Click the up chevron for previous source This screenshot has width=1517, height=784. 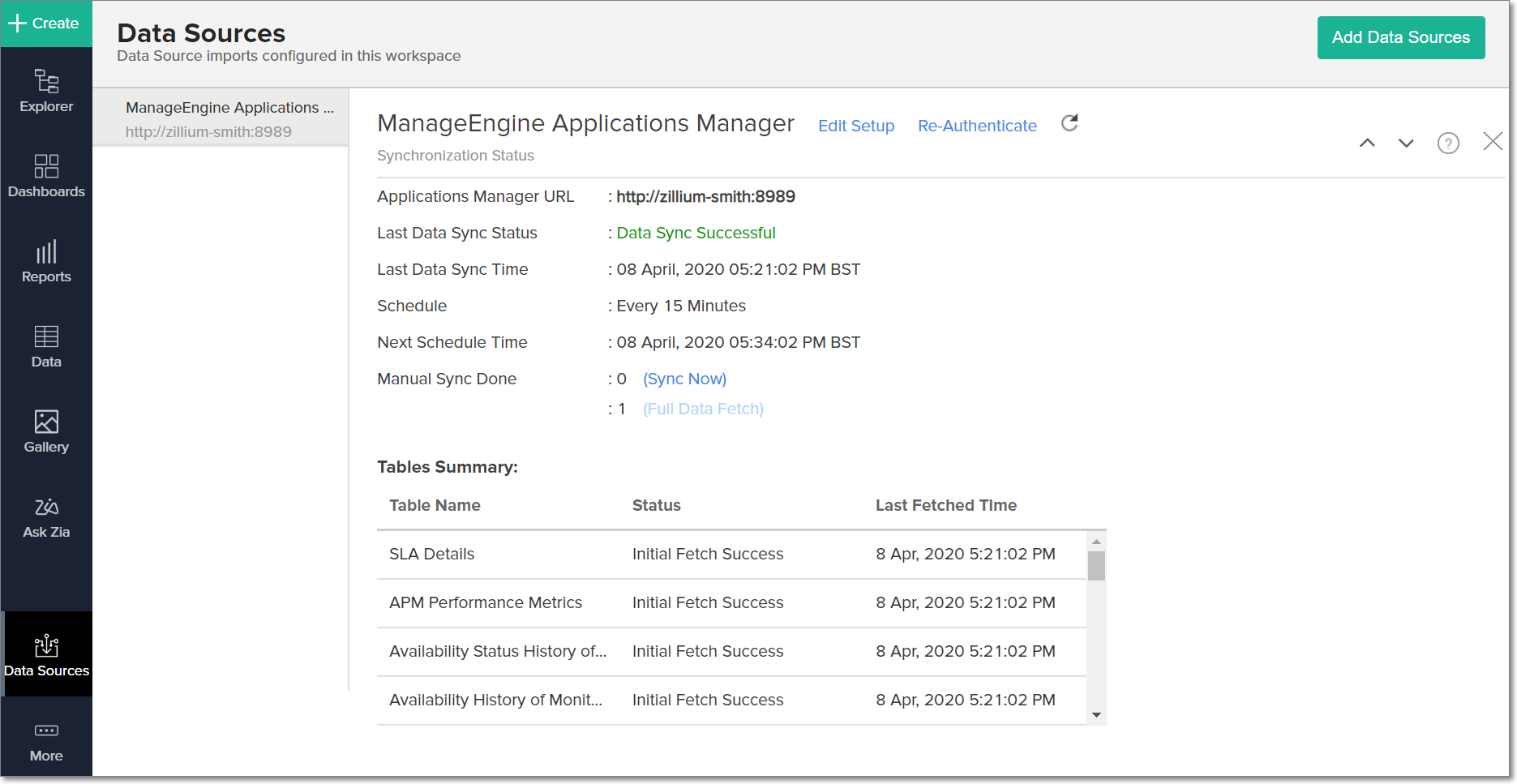[x=1367, y=144]
